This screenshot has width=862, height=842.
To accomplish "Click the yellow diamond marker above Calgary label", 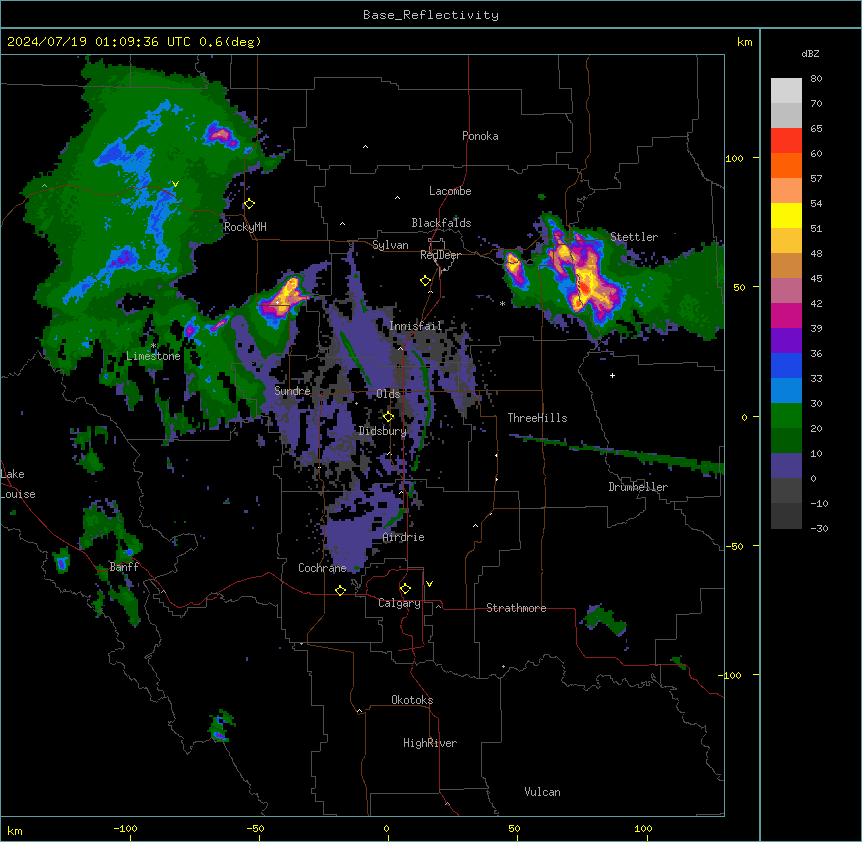I will click(405, 589).
